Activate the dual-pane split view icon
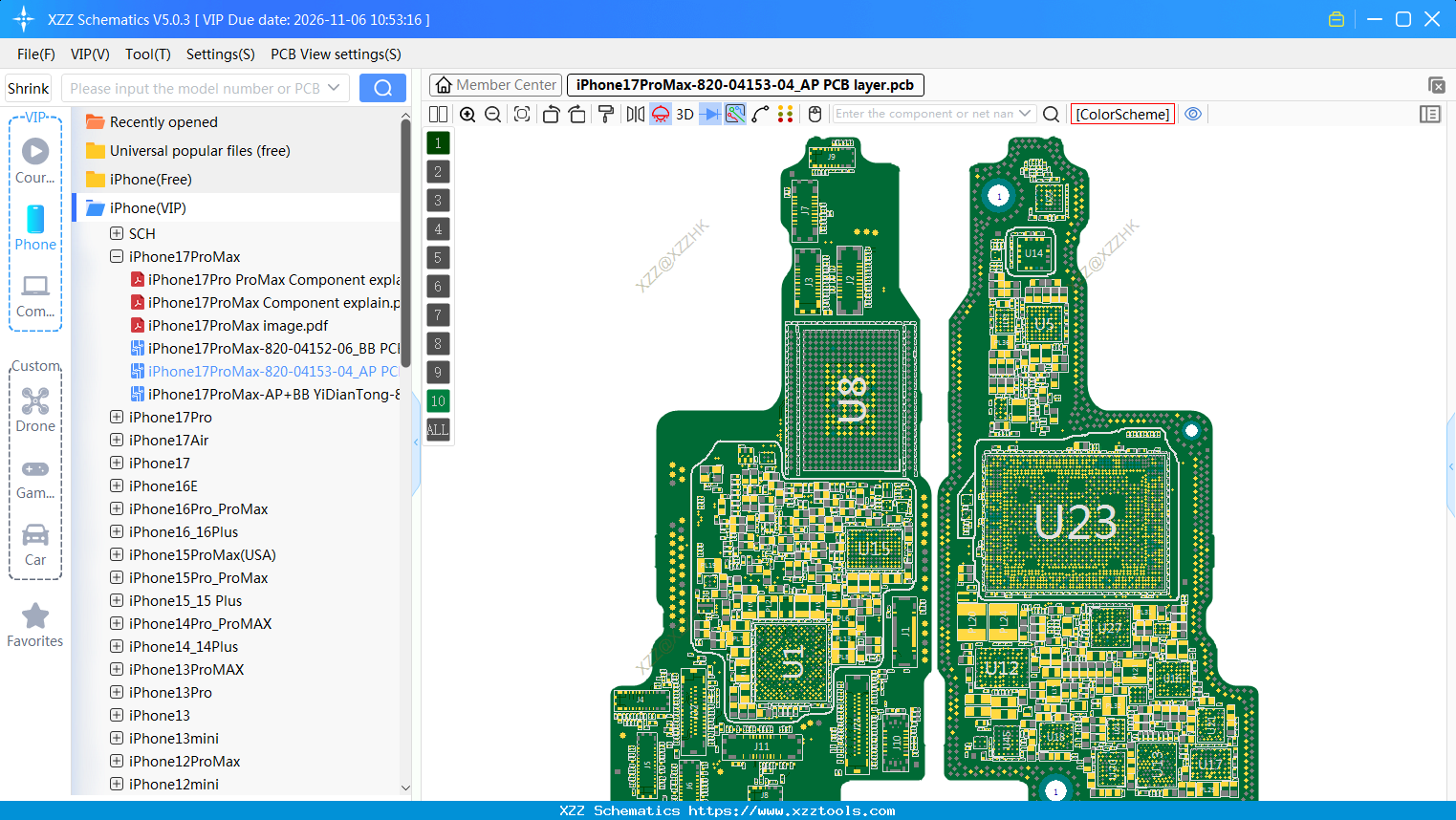The image size is (1456, 820). pos(437,114)
